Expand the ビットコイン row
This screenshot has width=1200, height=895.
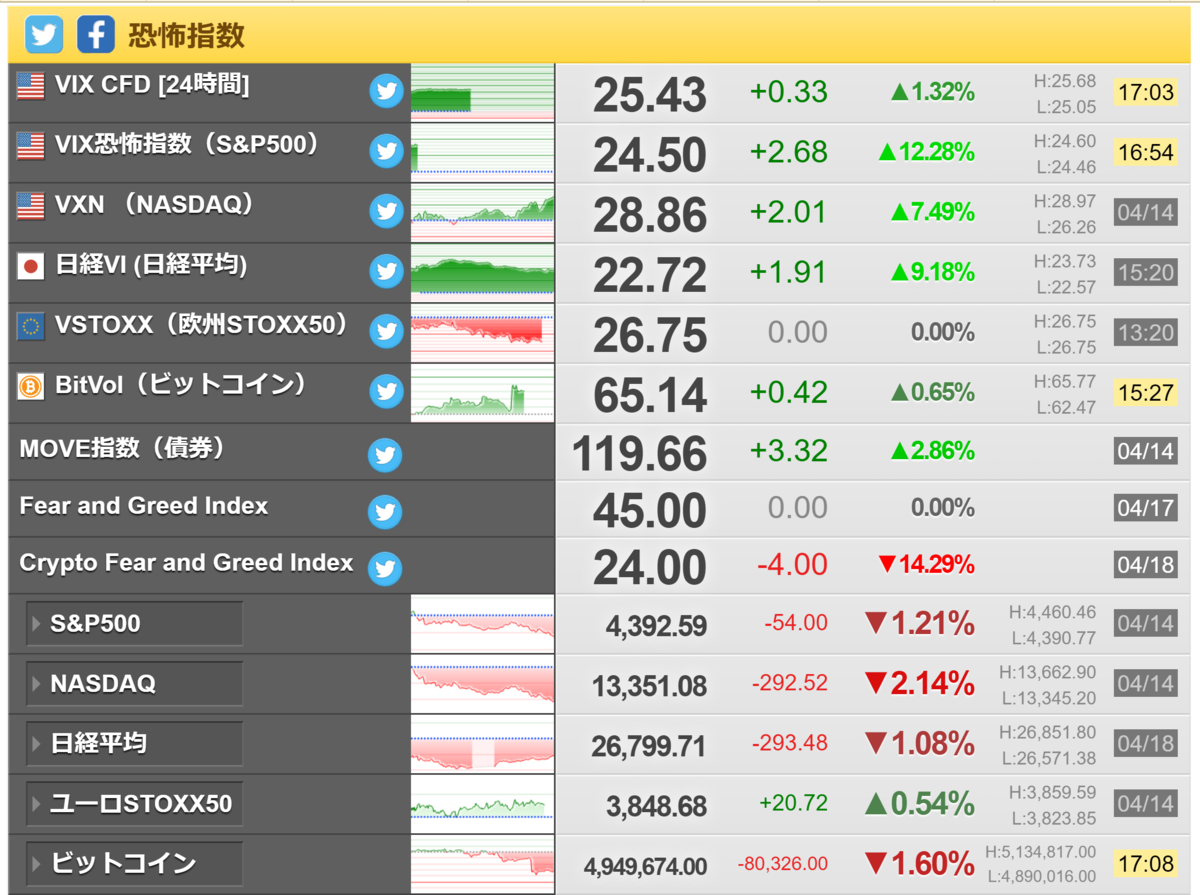135,863
